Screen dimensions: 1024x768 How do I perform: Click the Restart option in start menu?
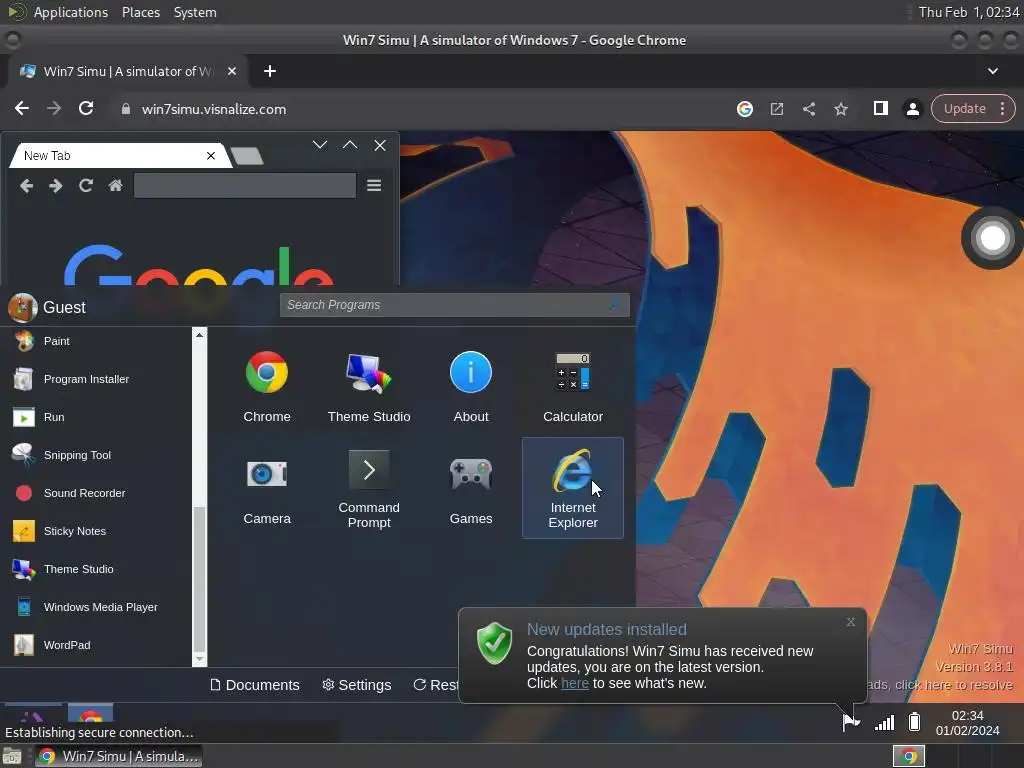point(436,685)
